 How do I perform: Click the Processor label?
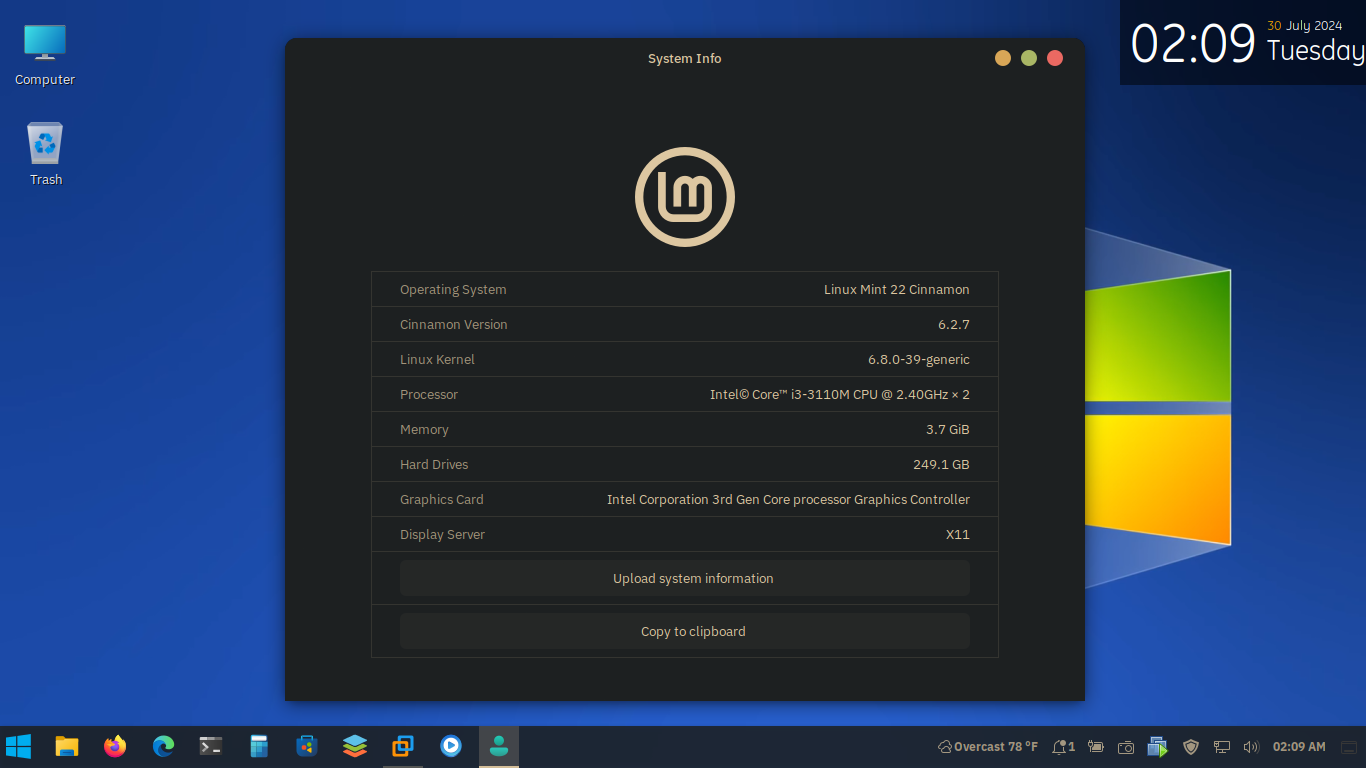[x=429, y=394]
